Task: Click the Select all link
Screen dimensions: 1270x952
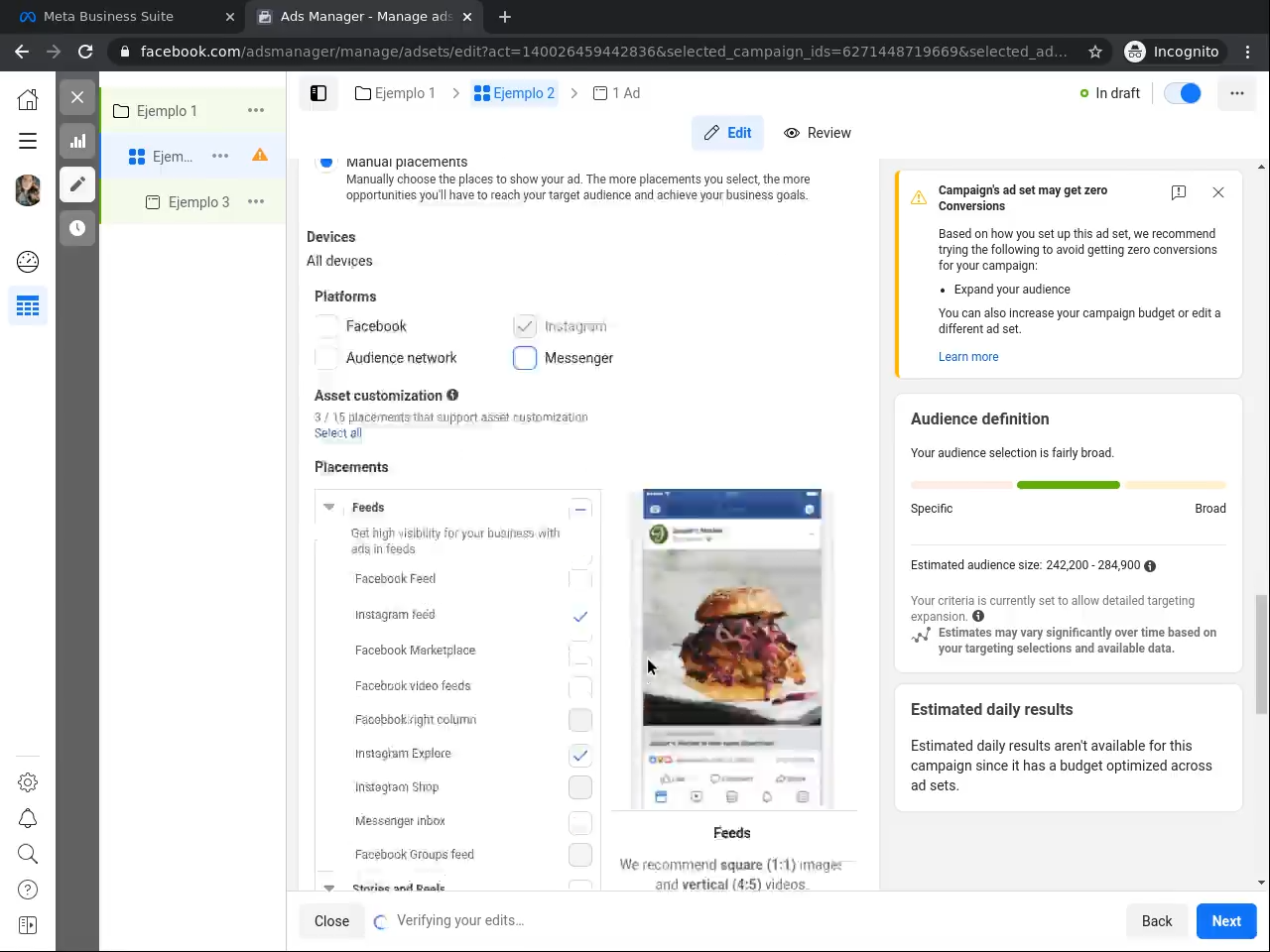Action: (x=338, y=433)
